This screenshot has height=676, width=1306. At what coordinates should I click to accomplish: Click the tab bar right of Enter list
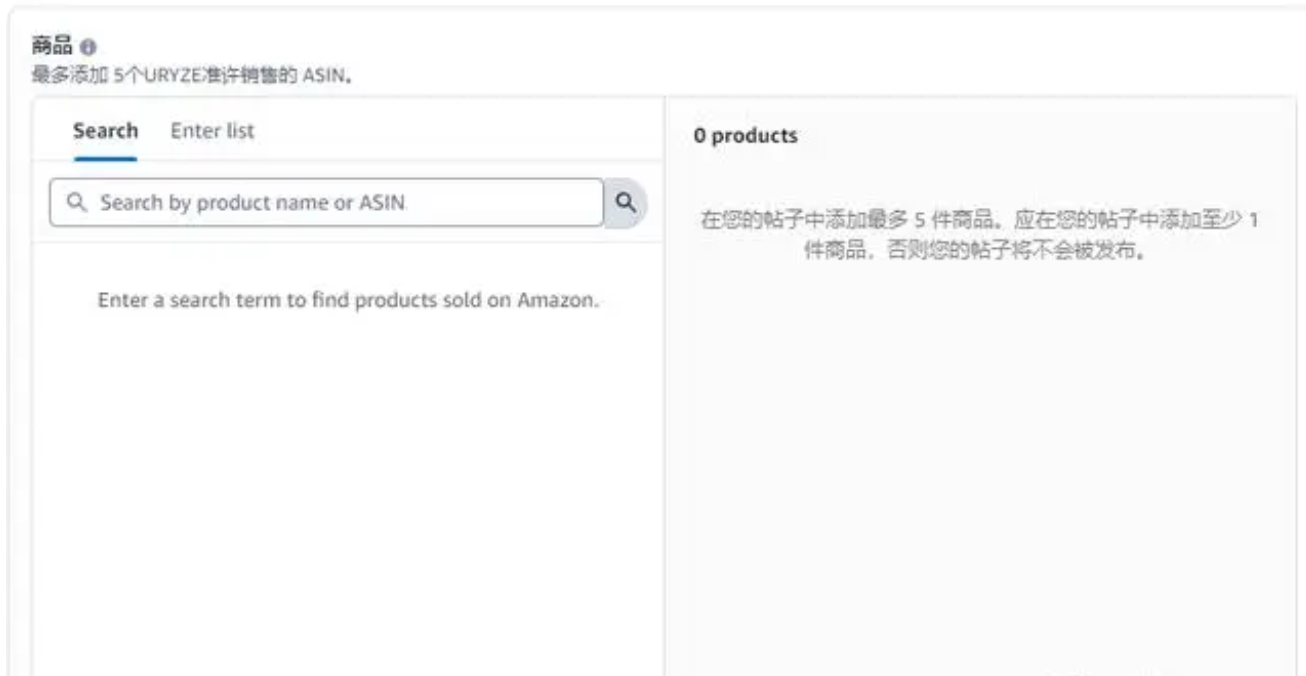pyautogui.click(x=450, y=131)
